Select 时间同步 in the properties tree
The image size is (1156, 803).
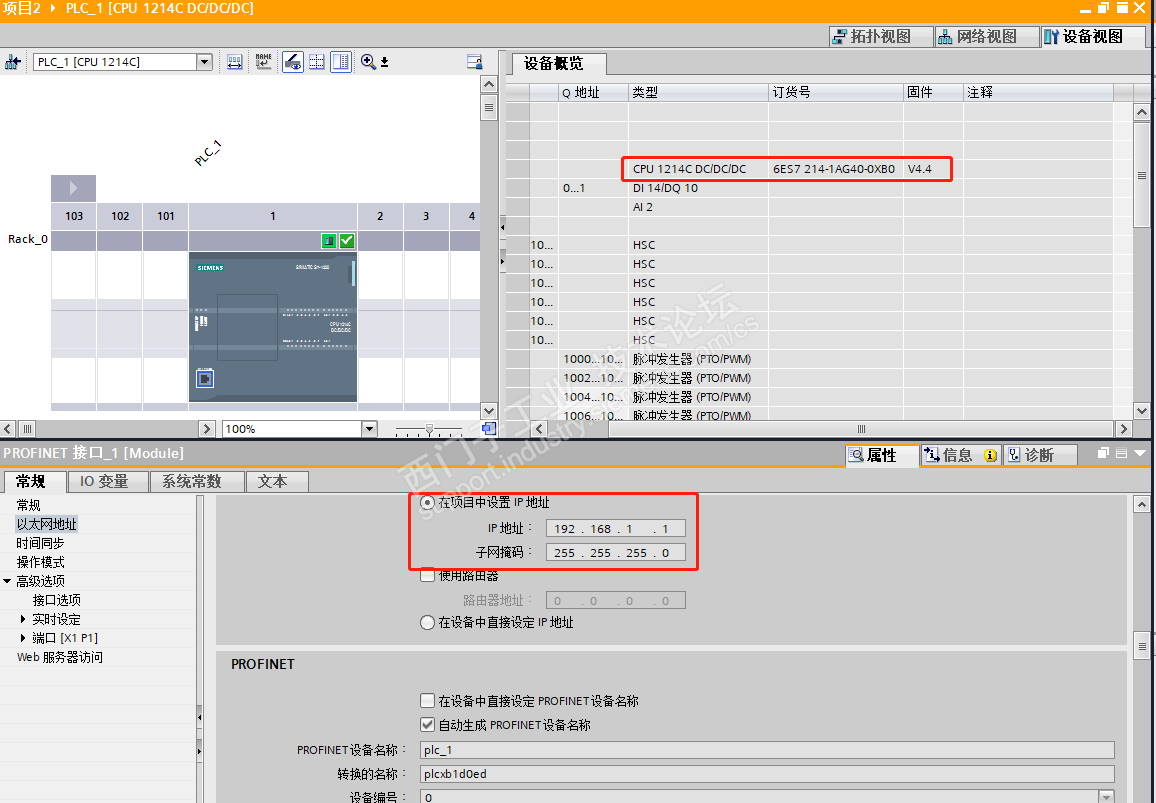click(41, 543)
